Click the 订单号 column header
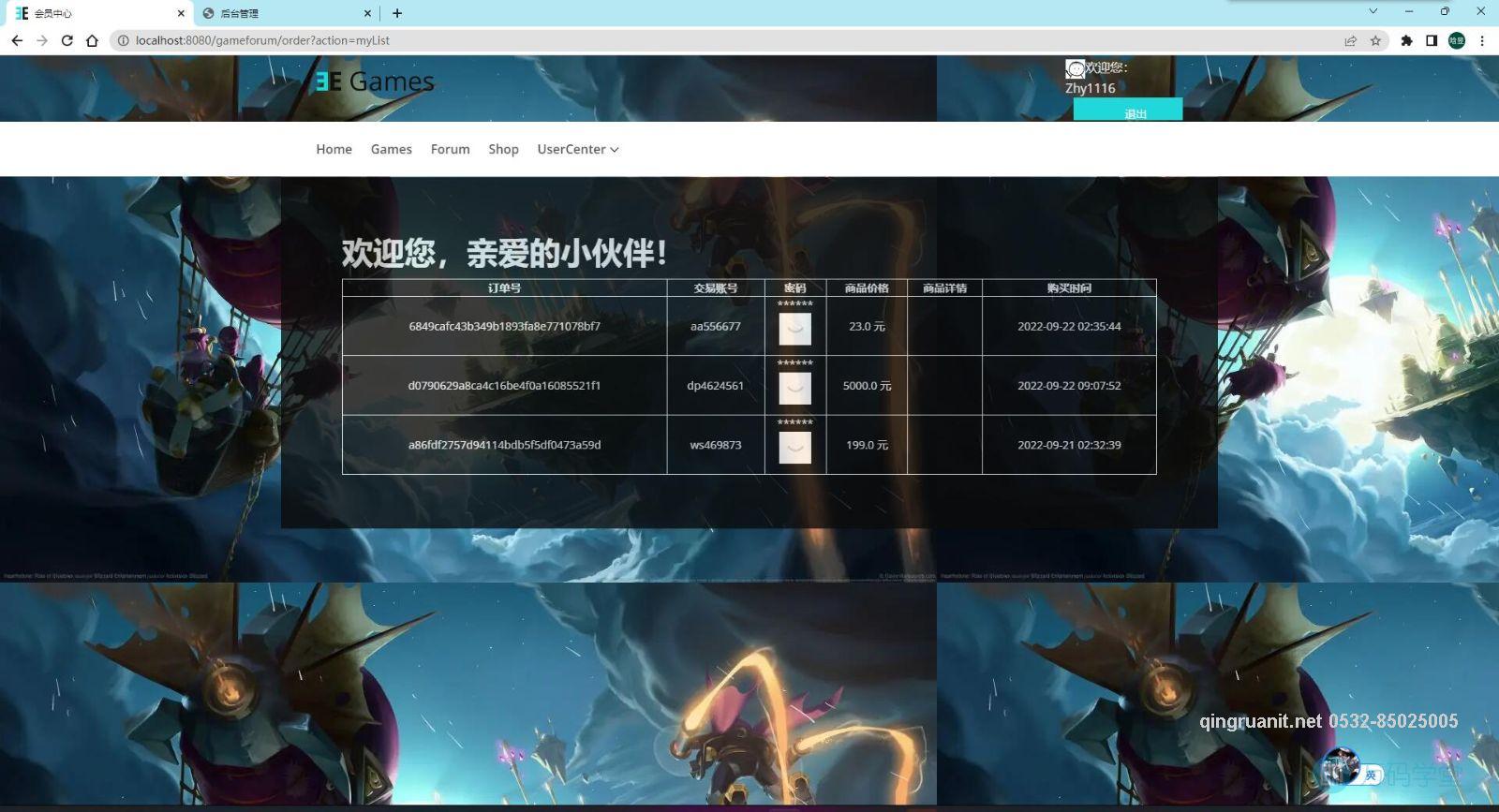Viewport: 1499px width, 812px height. [504, 288]
